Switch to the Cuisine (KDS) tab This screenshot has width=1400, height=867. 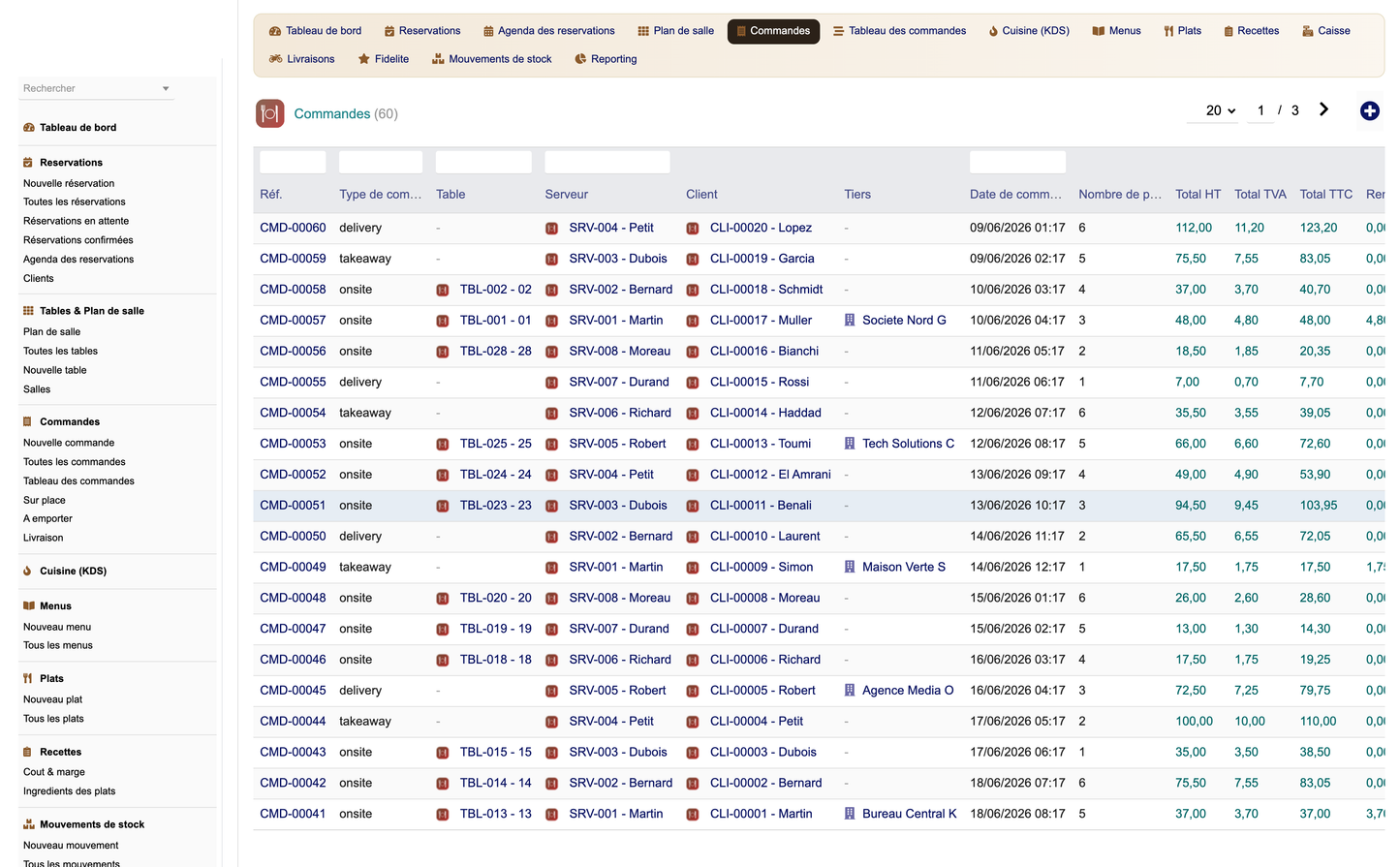[x=1029, y=31]
